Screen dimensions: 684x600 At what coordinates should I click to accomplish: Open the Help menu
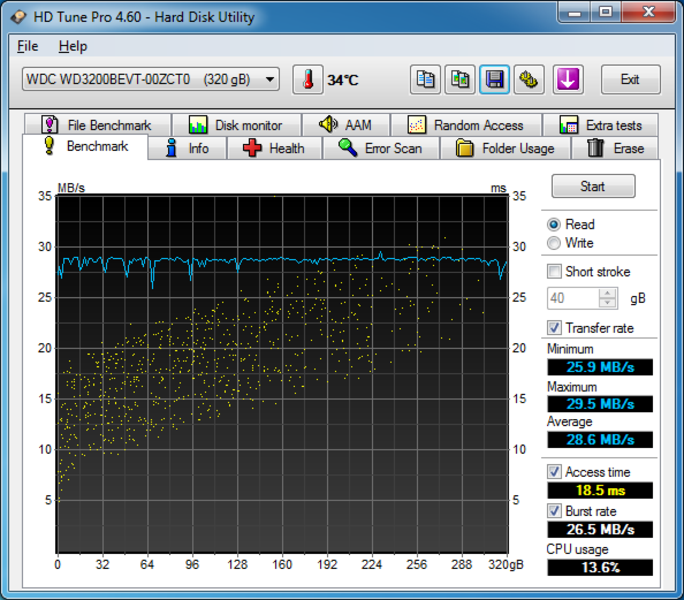[x=72, y=46]
